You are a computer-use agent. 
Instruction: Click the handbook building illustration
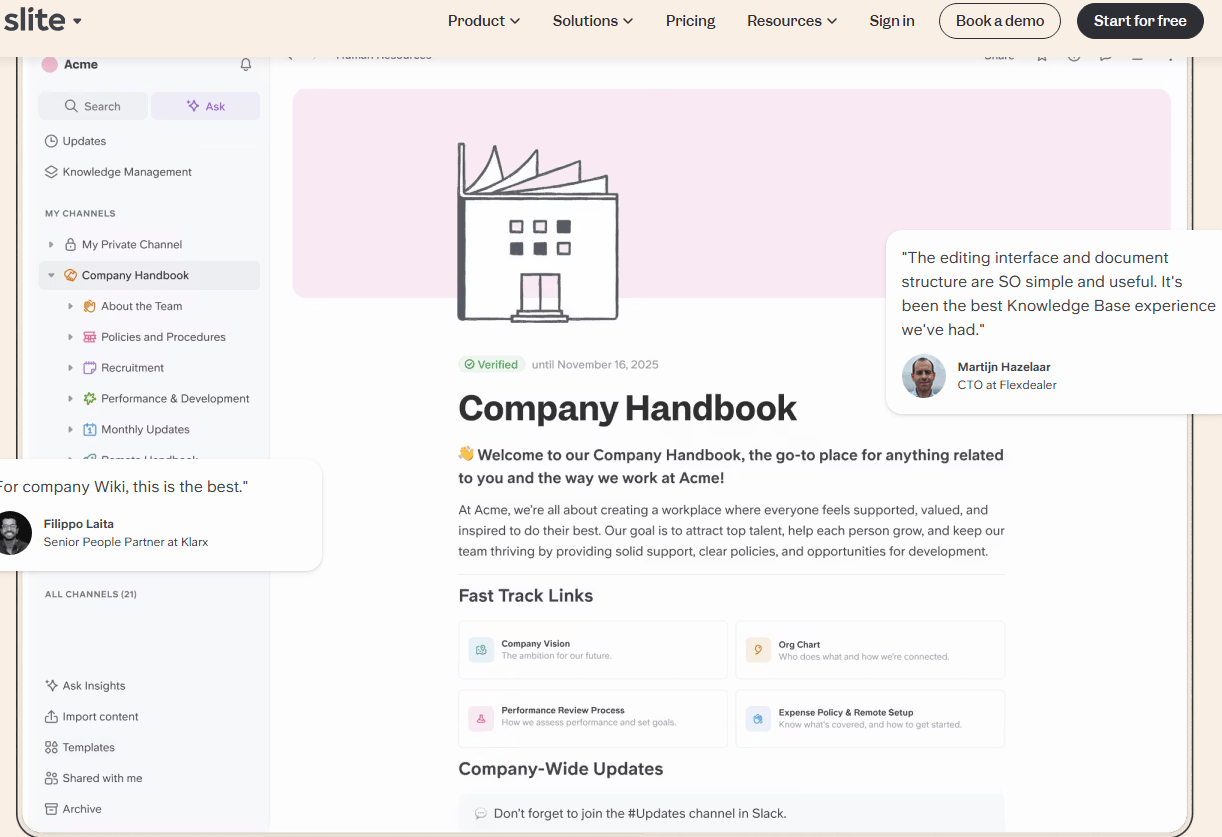[538, 232]
